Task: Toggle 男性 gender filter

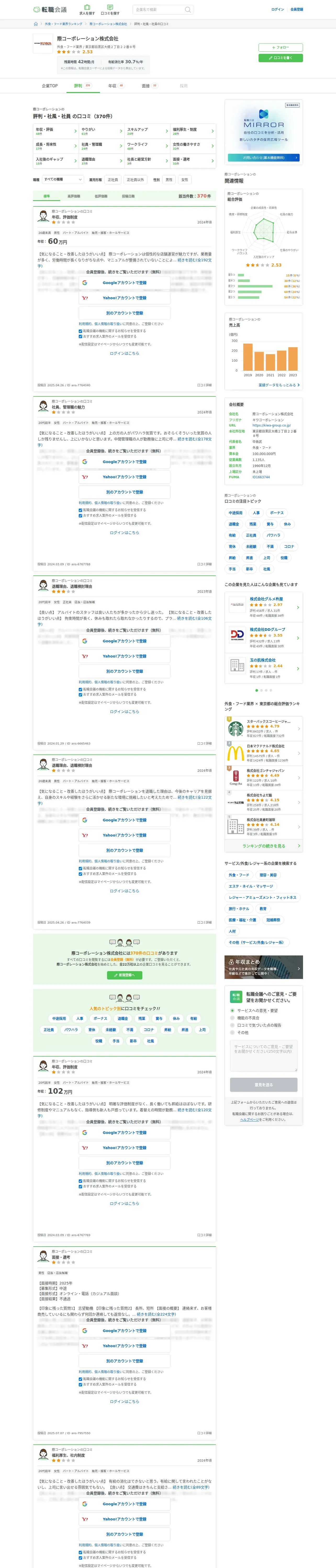Action: tap(169, 180)
